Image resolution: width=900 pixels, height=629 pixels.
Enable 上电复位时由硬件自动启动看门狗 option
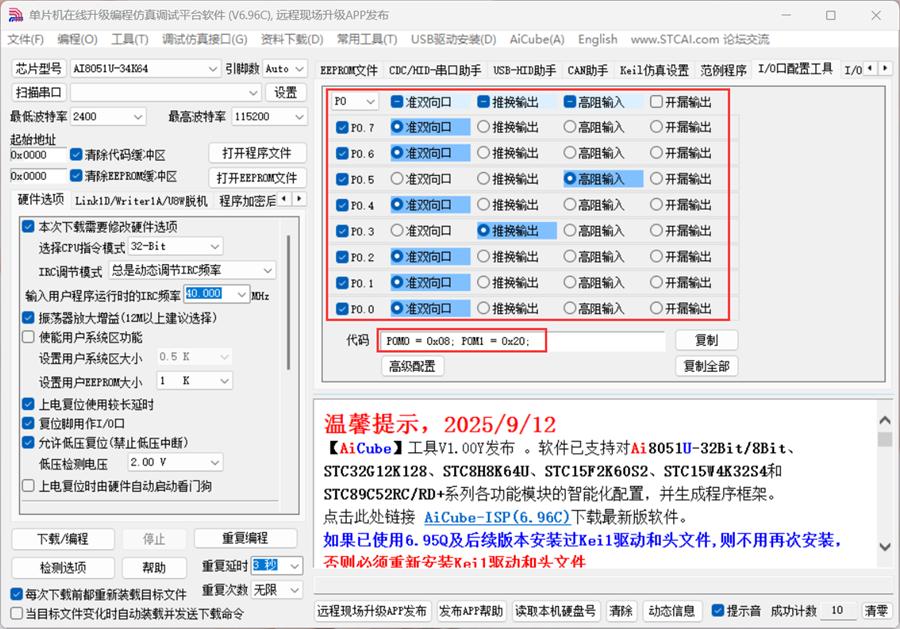(28, 487)
